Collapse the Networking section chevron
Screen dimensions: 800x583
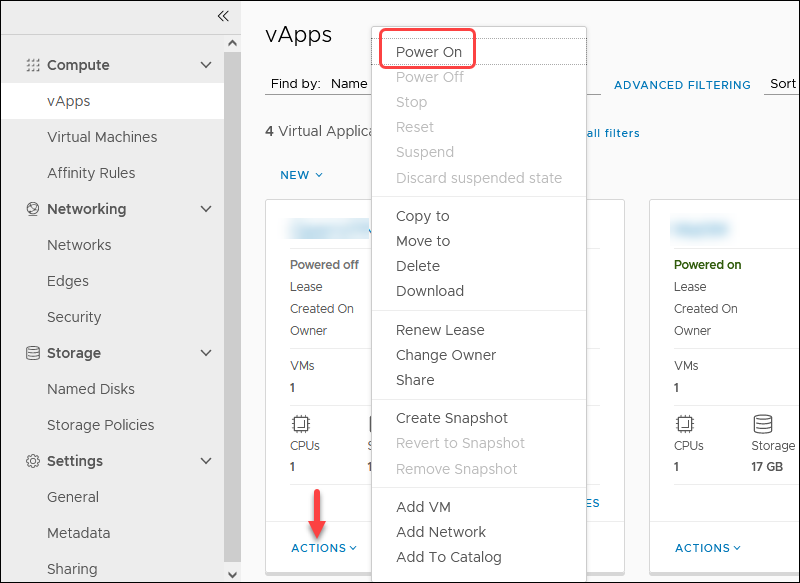(x=206, y=209)
